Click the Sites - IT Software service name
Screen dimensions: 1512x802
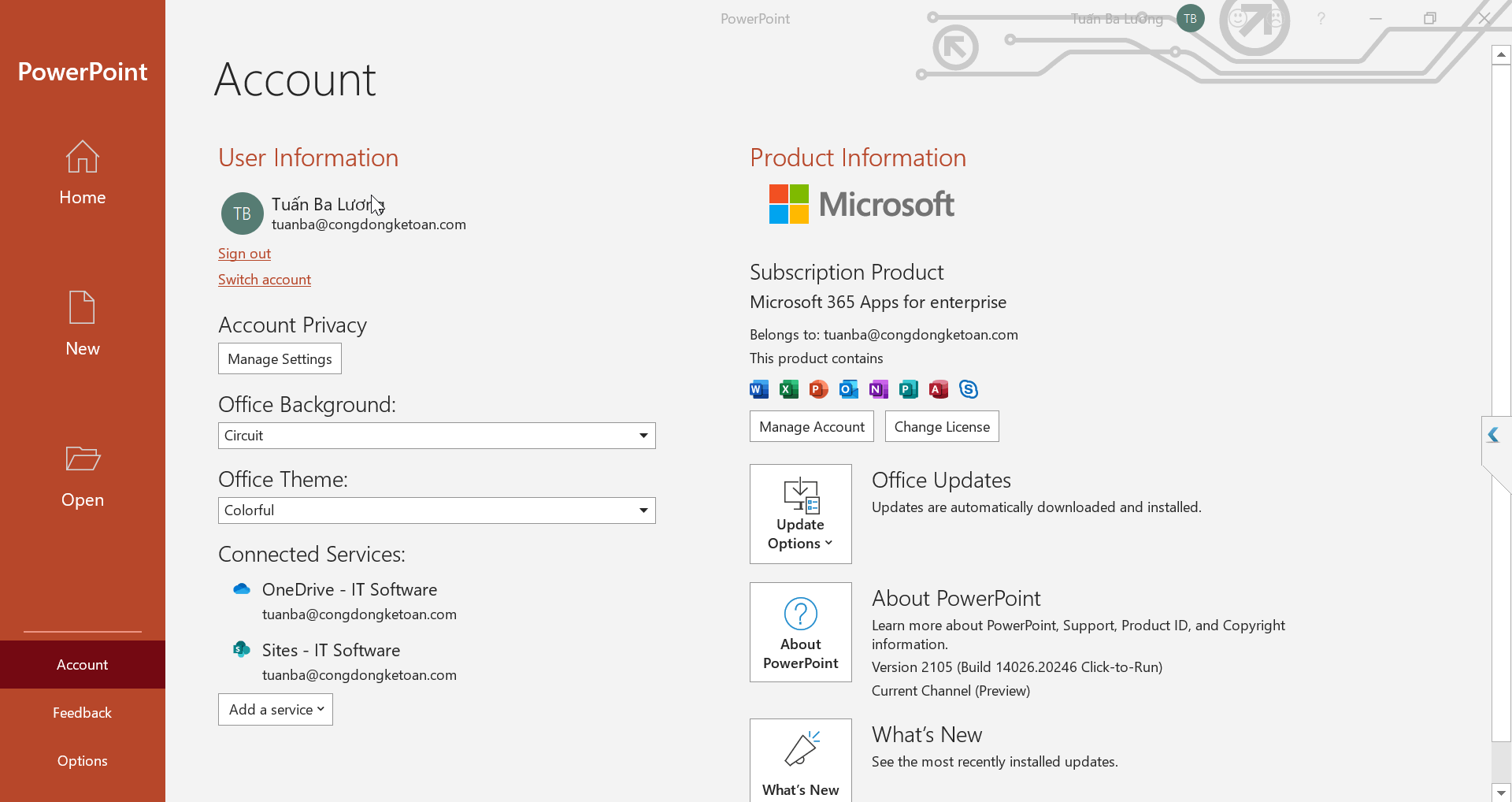tap(332, 650)
